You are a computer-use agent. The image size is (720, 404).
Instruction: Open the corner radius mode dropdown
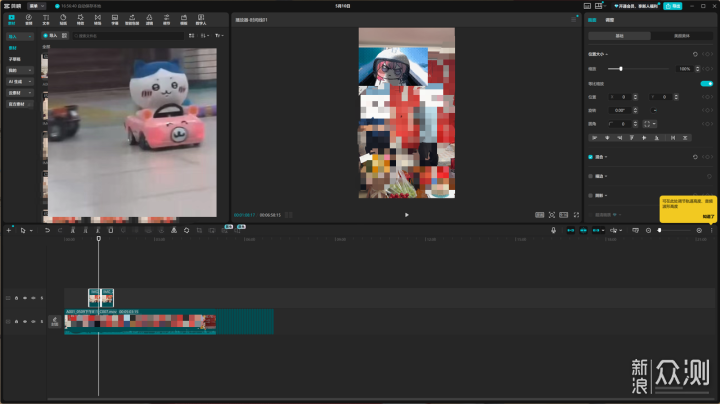pyautogui.click(x=650, y=124)
